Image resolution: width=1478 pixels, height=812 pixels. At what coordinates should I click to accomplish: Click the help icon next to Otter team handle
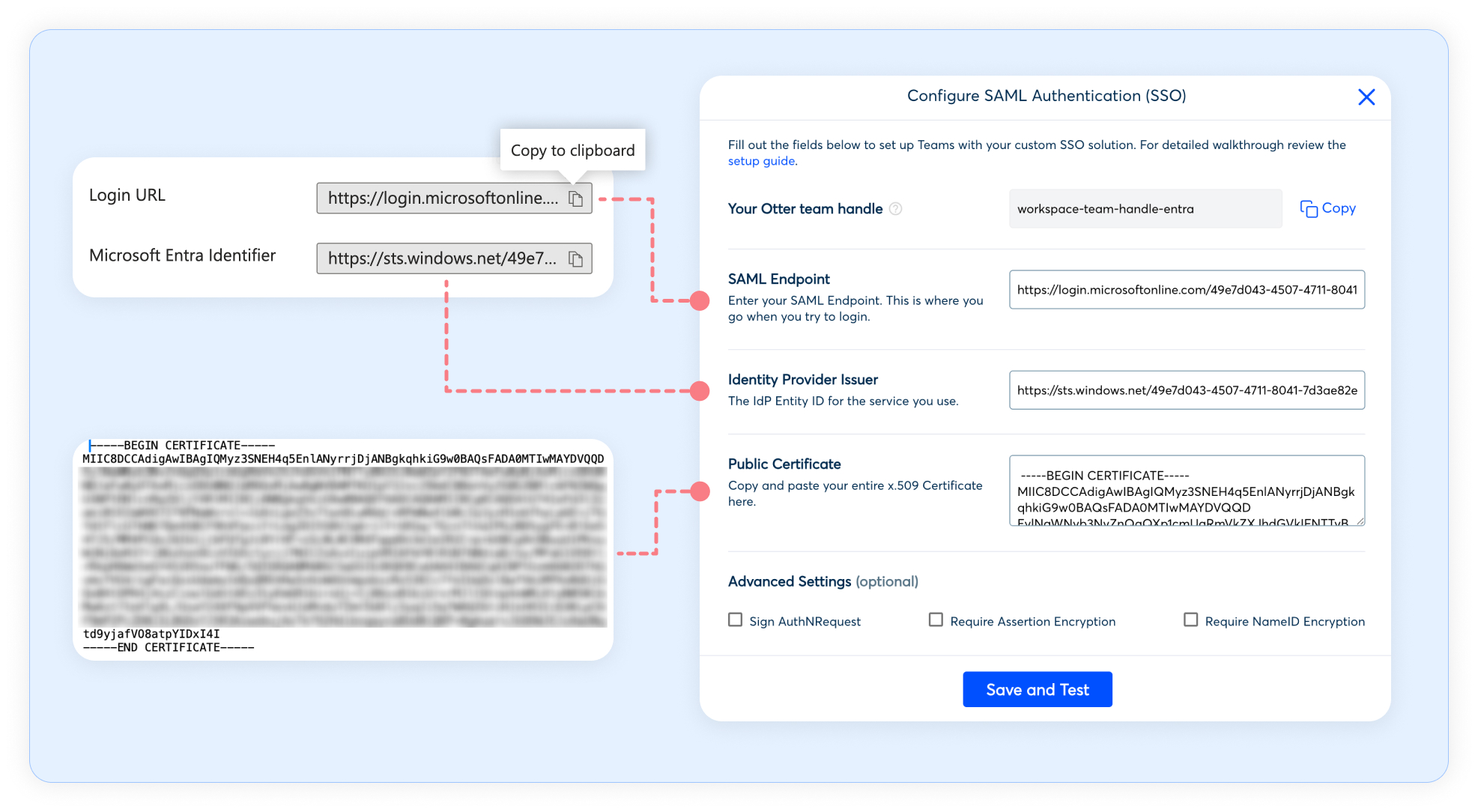click(895, 209)
